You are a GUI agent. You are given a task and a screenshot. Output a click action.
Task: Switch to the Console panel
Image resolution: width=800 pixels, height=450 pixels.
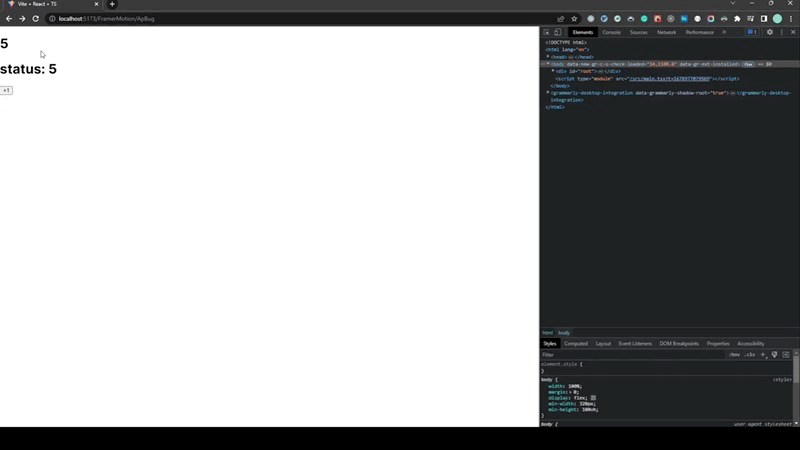[x=611, y=32]
